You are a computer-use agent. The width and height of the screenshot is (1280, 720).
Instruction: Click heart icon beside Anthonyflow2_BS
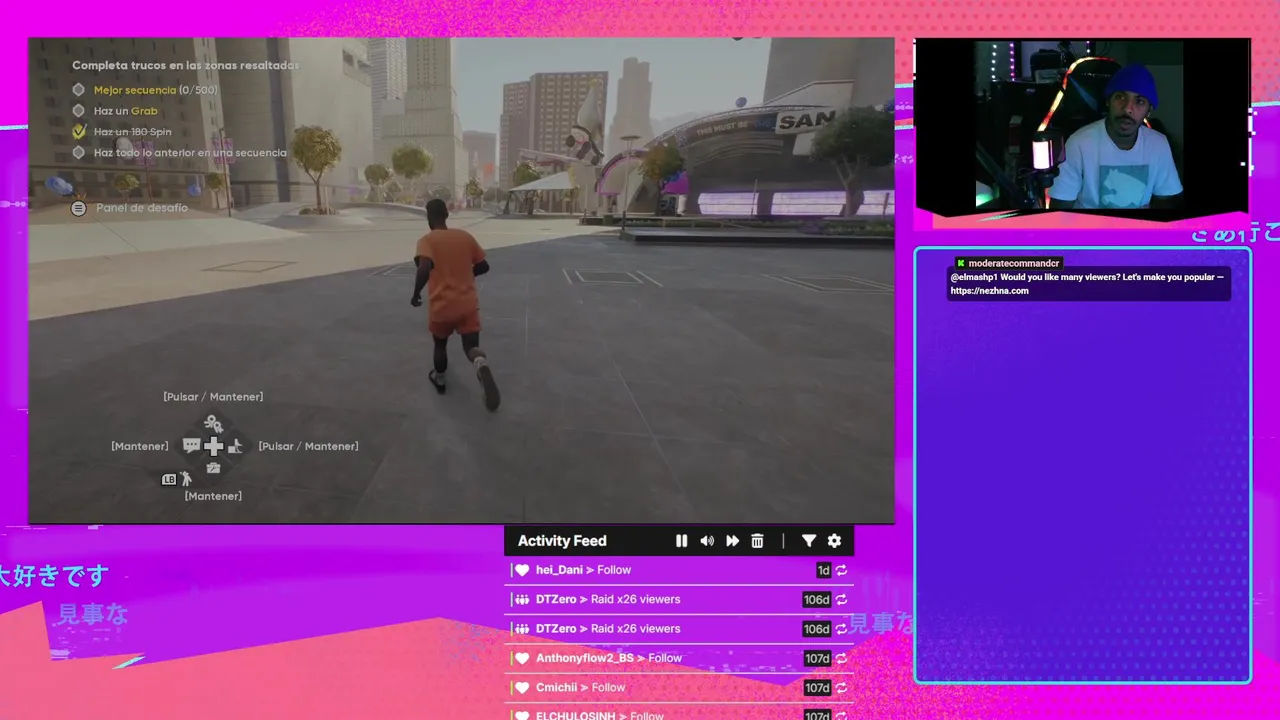click(521, 659)
